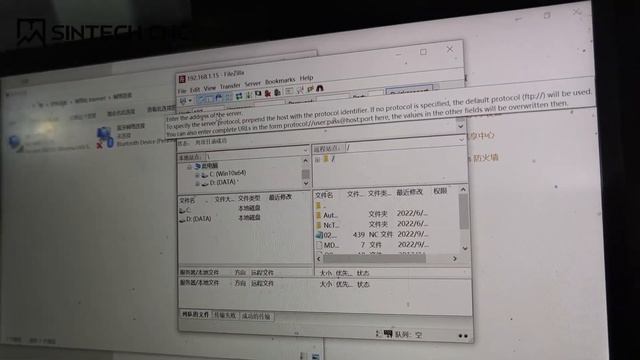Open the Help menu
The height and width of the screenshot is (360, 640).
click(x=306, y=78)
